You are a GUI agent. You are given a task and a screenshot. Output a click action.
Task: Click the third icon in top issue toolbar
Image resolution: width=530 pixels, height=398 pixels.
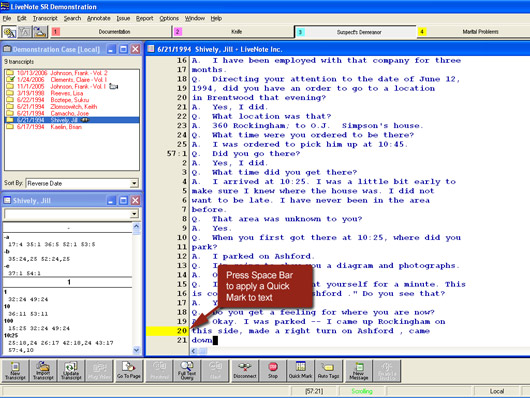pyautogui.click(x=40, y=32)
